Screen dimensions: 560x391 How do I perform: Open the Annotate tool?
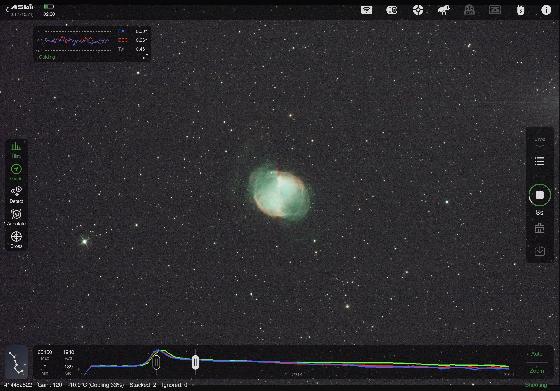pyautogui.click(x=16, y=217)
